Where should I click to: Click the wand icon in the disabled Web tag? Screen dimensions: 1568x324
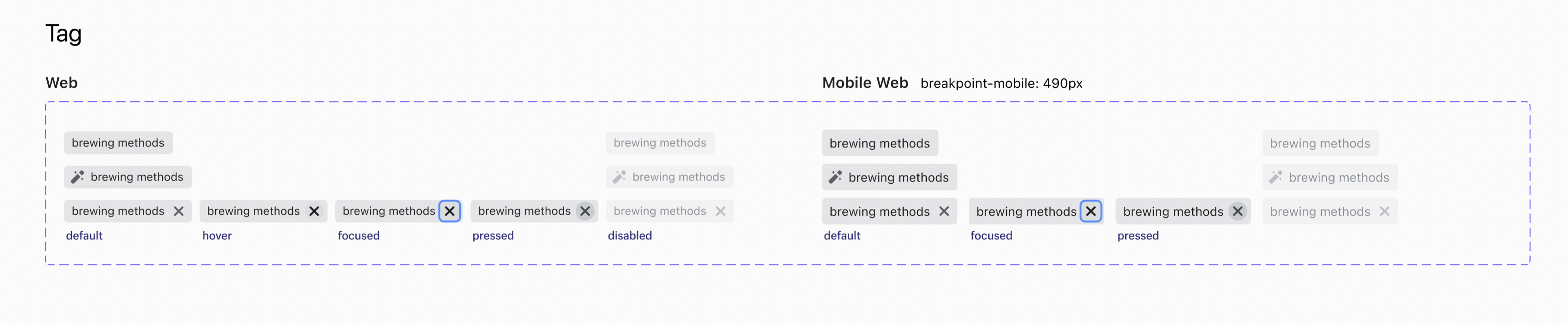[x=619, y=177]
